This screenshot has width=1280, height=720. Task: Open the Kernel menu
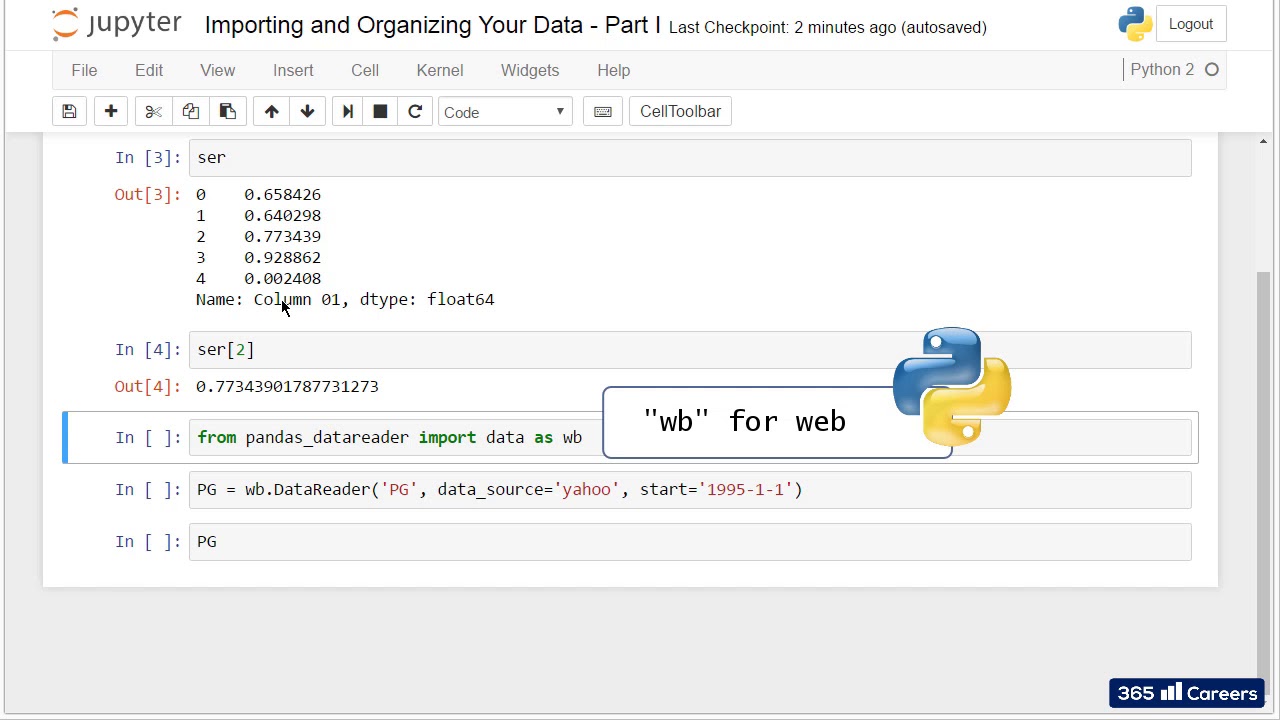click(x=440, y=70)
